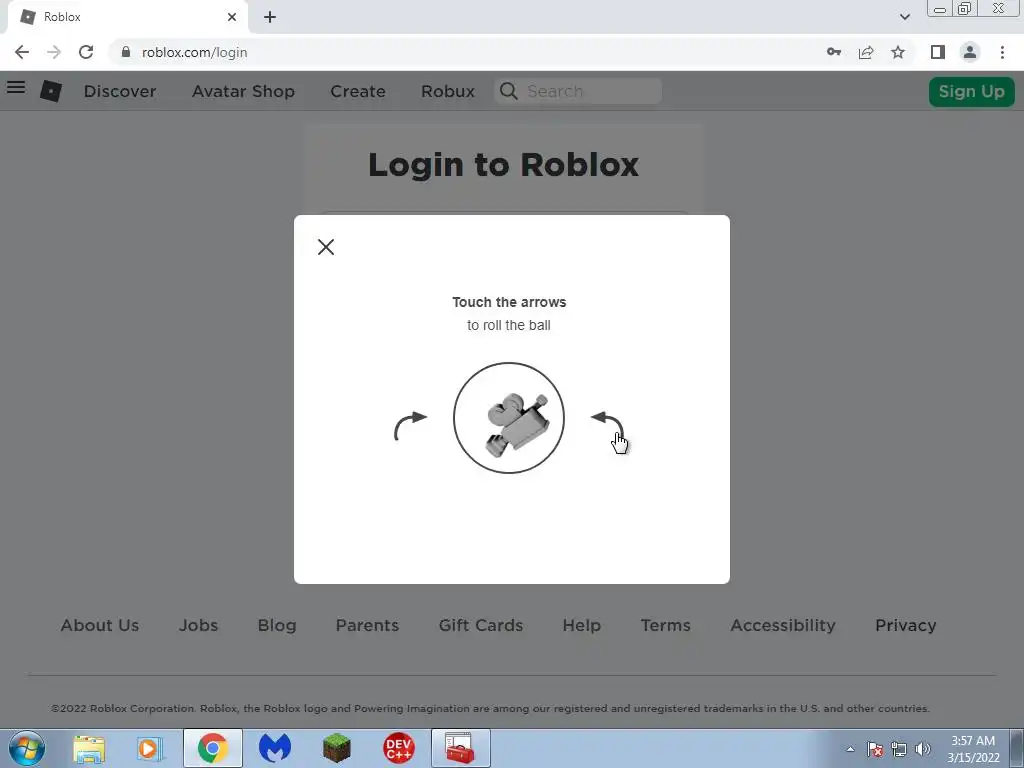
Task: Open the Jobs footer link
Action: tap(199, 625)
